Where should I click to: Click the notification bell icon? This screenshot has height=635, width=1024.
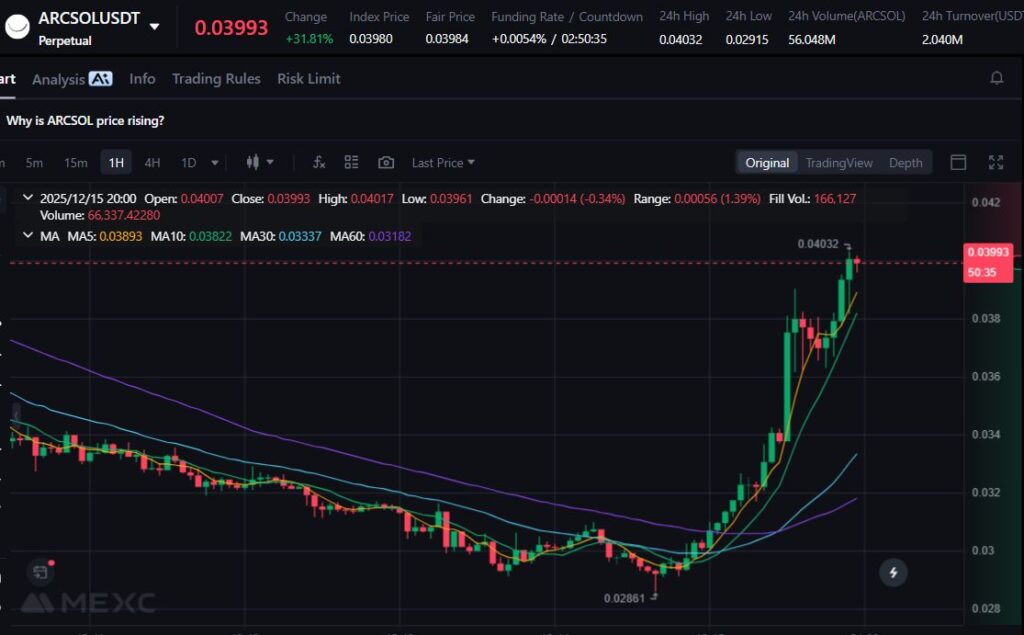point(996,78)
